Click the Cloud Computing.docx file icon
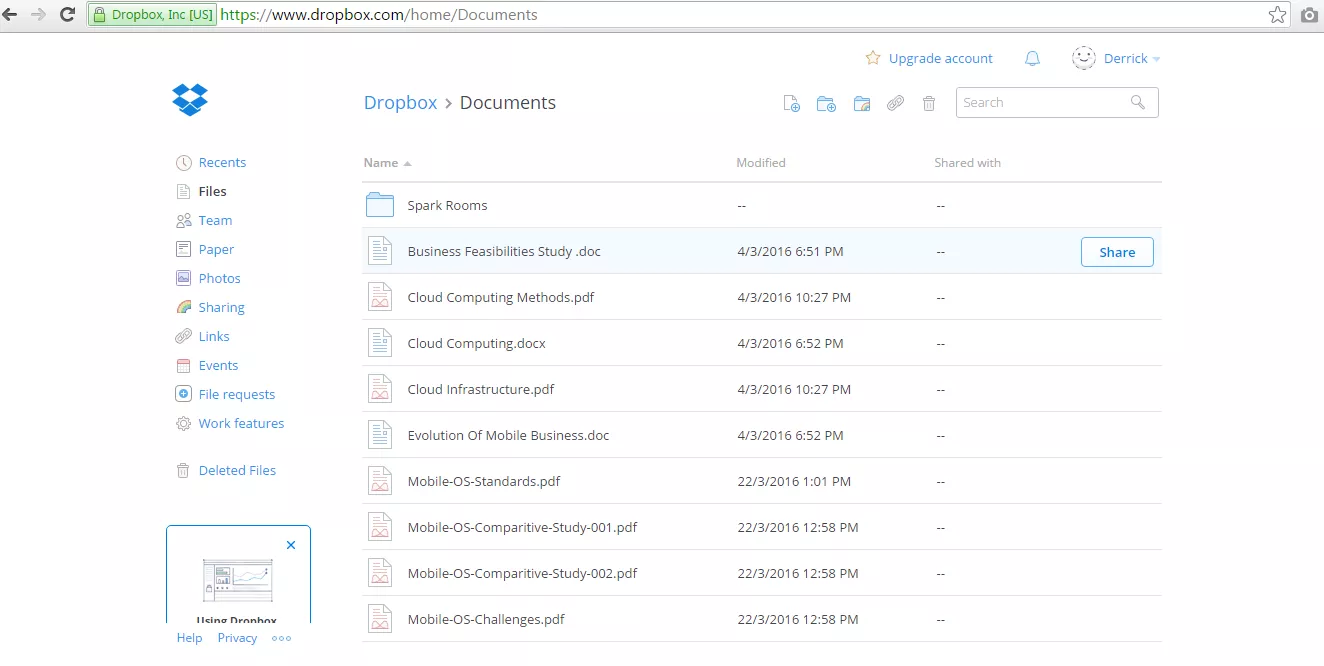Viewport: 1324px width, 666px height. [x=380, y=343]
